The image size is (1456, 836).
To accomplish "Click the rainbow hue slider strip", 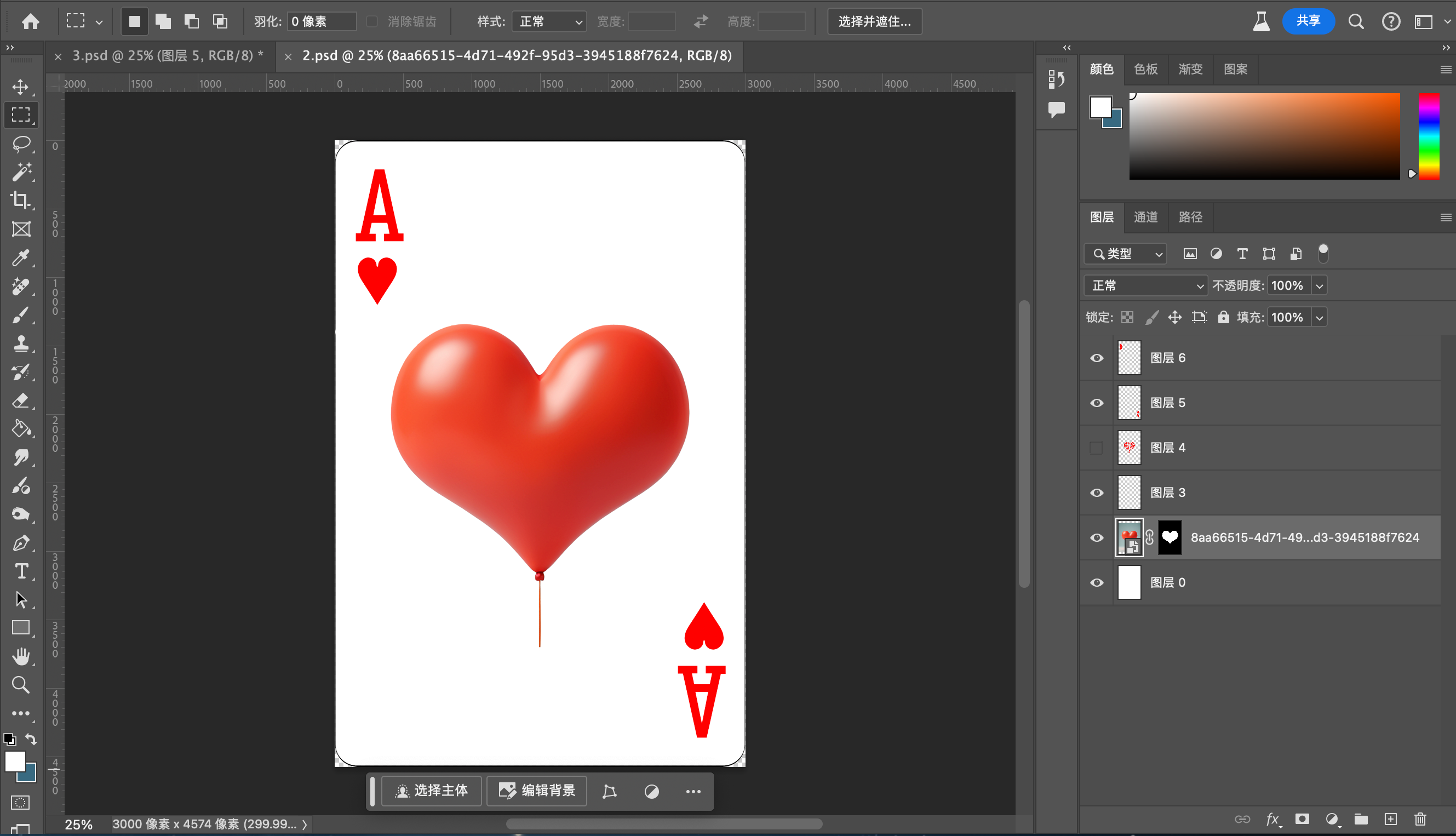I will point(1428,136).
